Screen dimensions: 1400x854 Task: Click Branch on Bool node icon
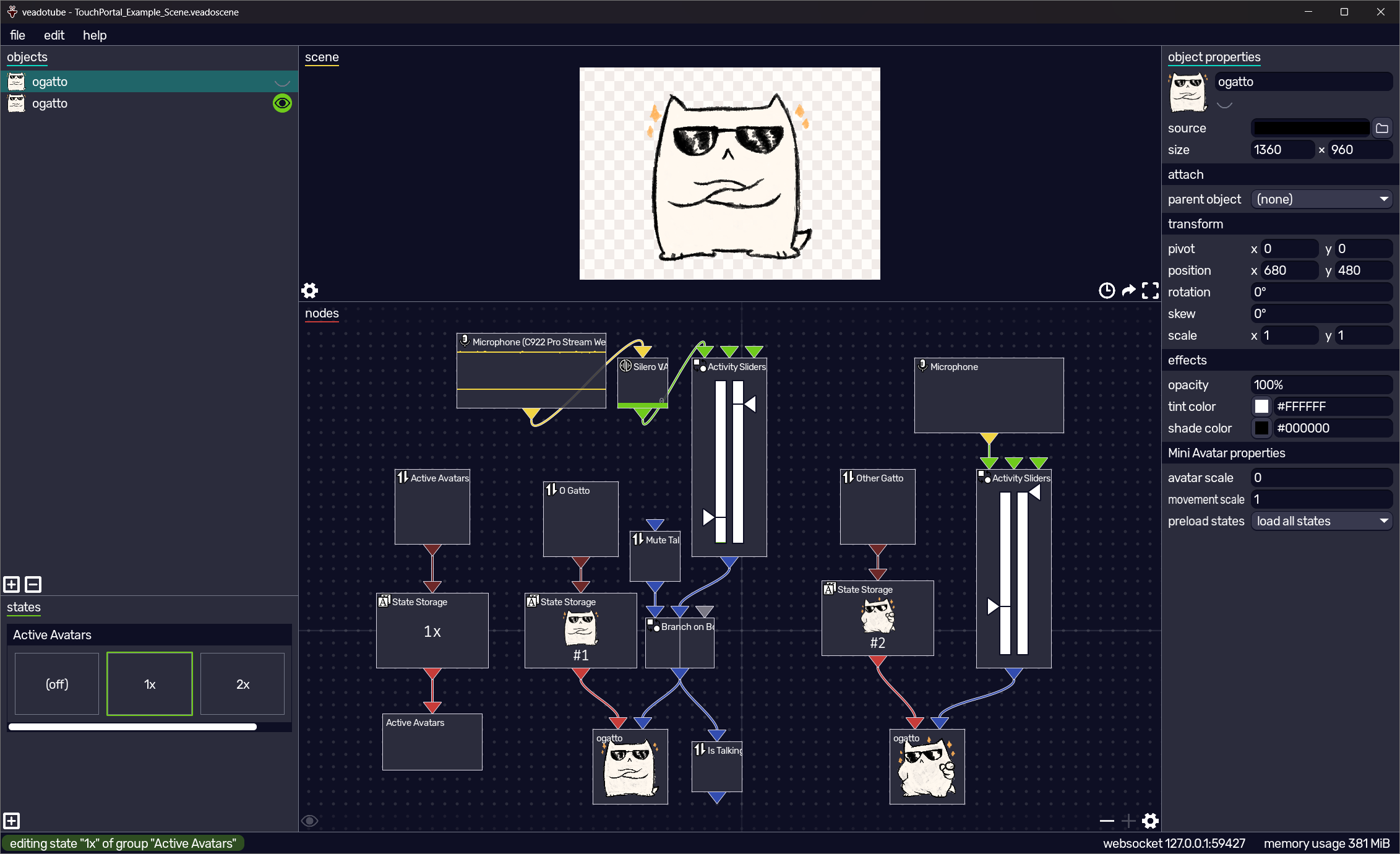653,625
